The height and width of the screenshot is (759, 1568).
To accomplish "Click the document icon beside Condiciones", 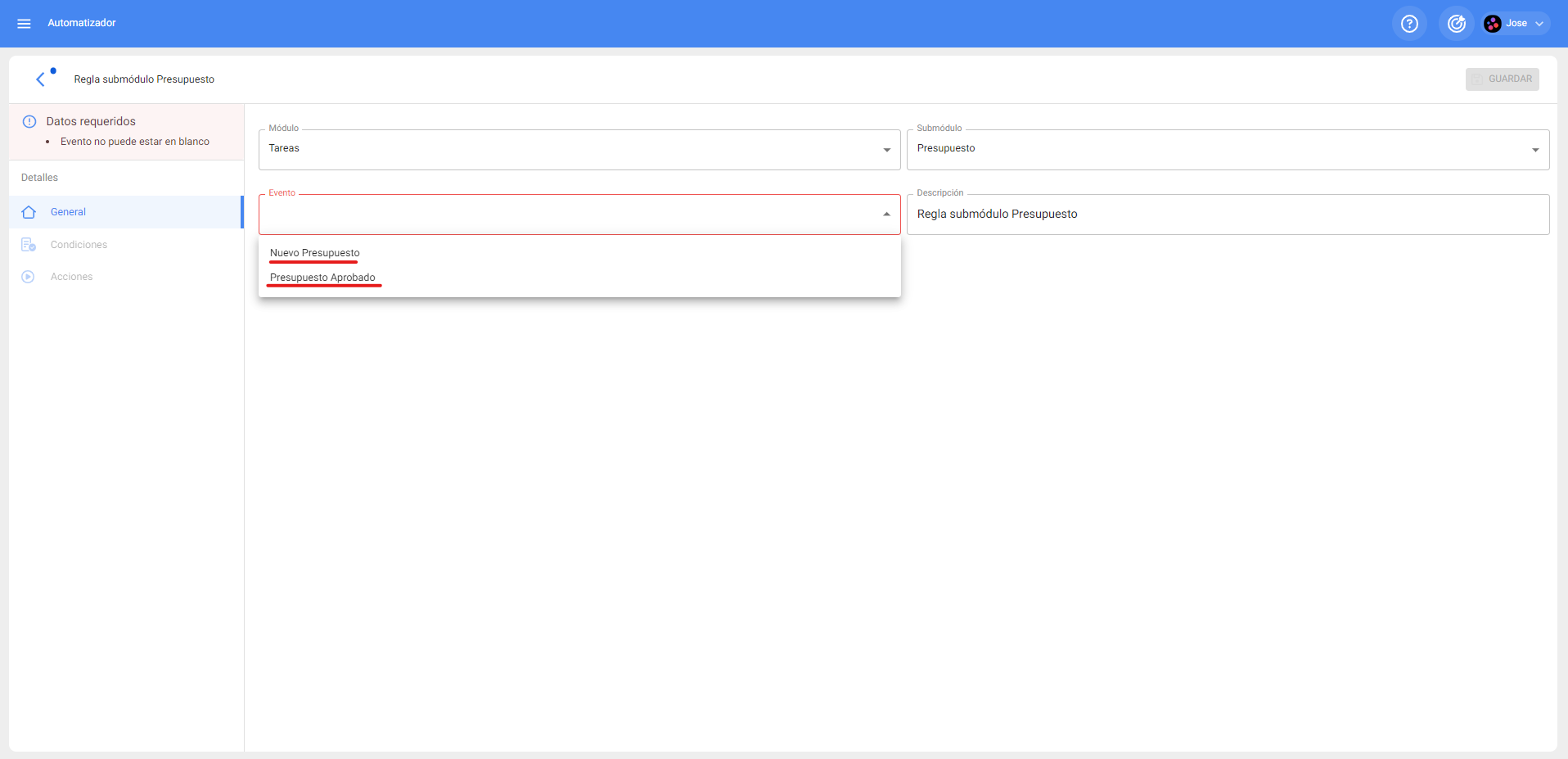I will 29,245.
